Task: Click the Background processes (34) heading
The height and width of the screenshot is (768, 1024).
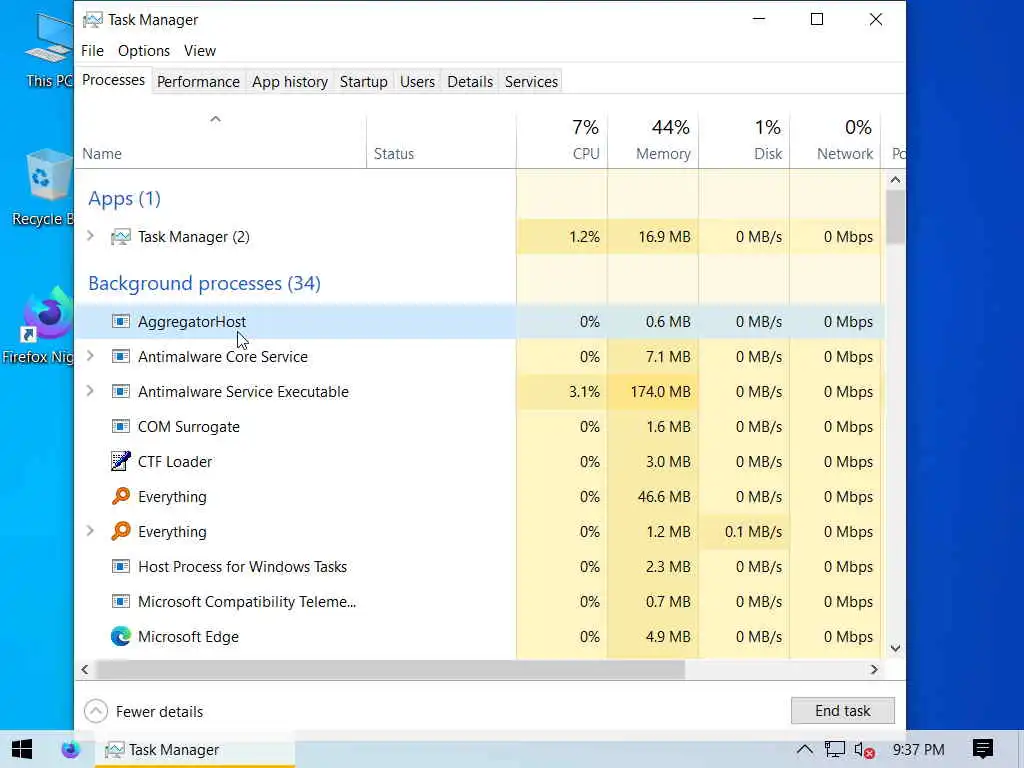Action: click(x=204, y=283)
